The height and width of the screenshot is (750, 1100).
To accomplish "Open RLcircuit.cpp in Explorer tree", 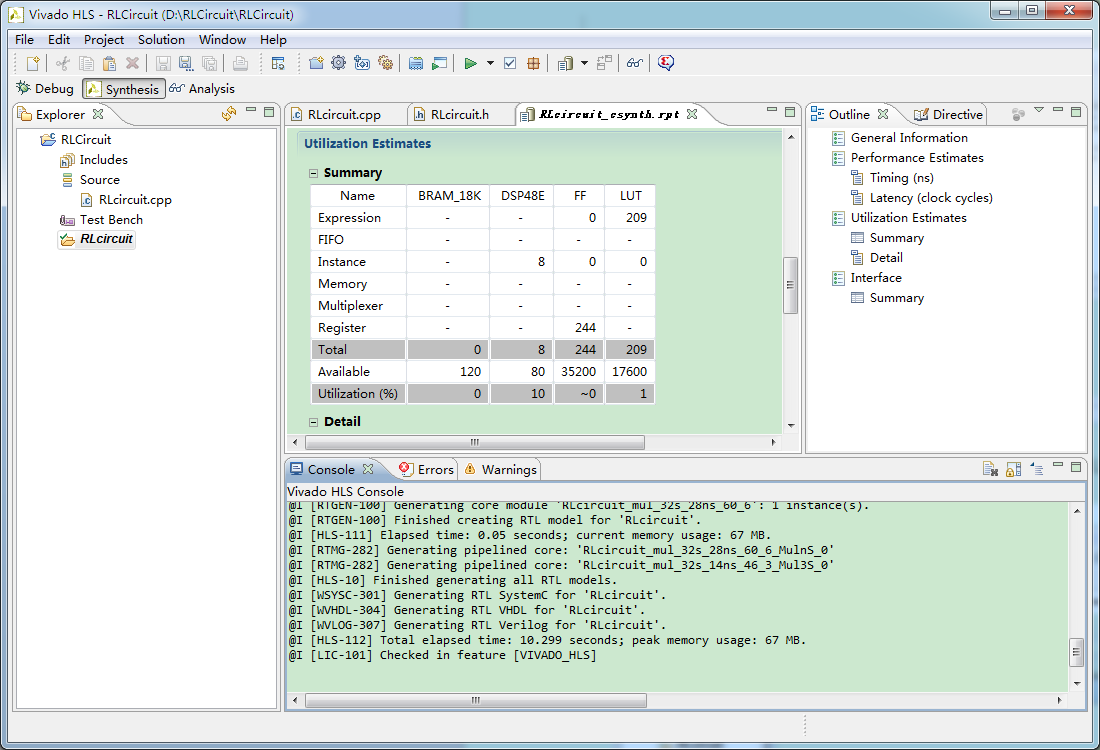I will [135, 200].
